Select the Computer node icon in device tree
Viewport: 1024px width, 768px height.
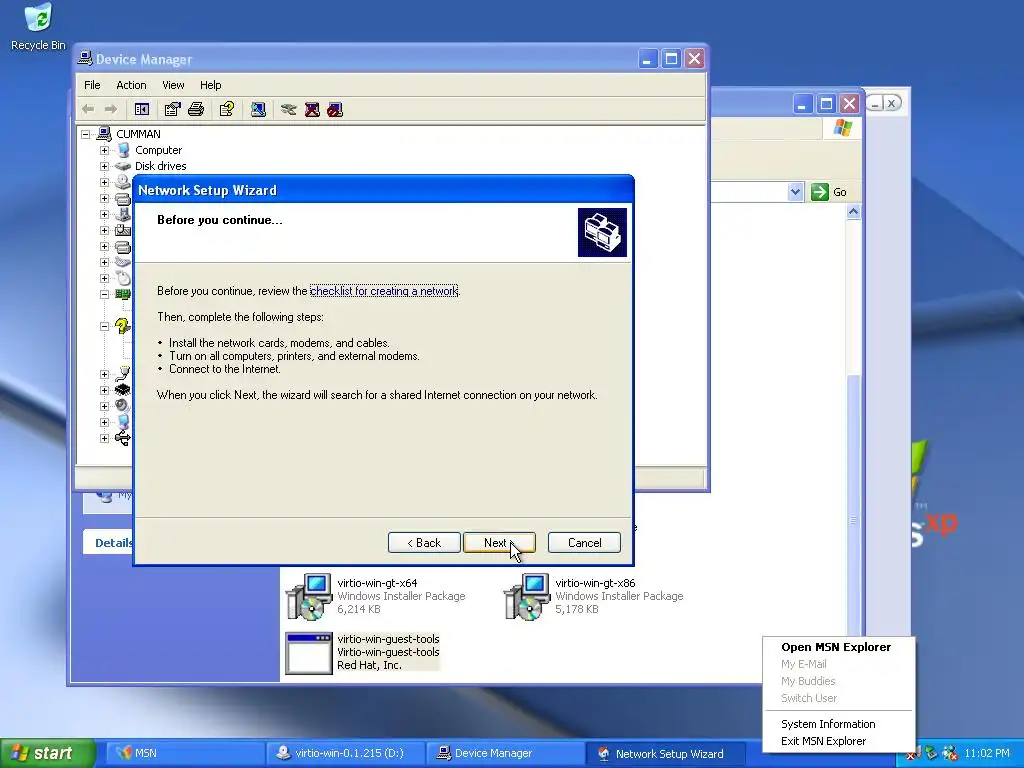[123, 150]
